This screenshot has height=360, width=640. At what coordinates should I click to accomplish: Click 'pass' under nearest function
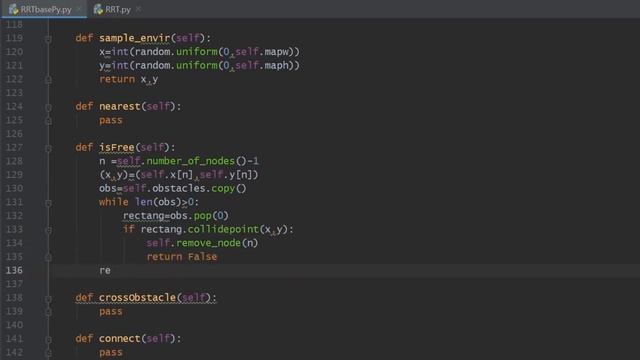111,120
